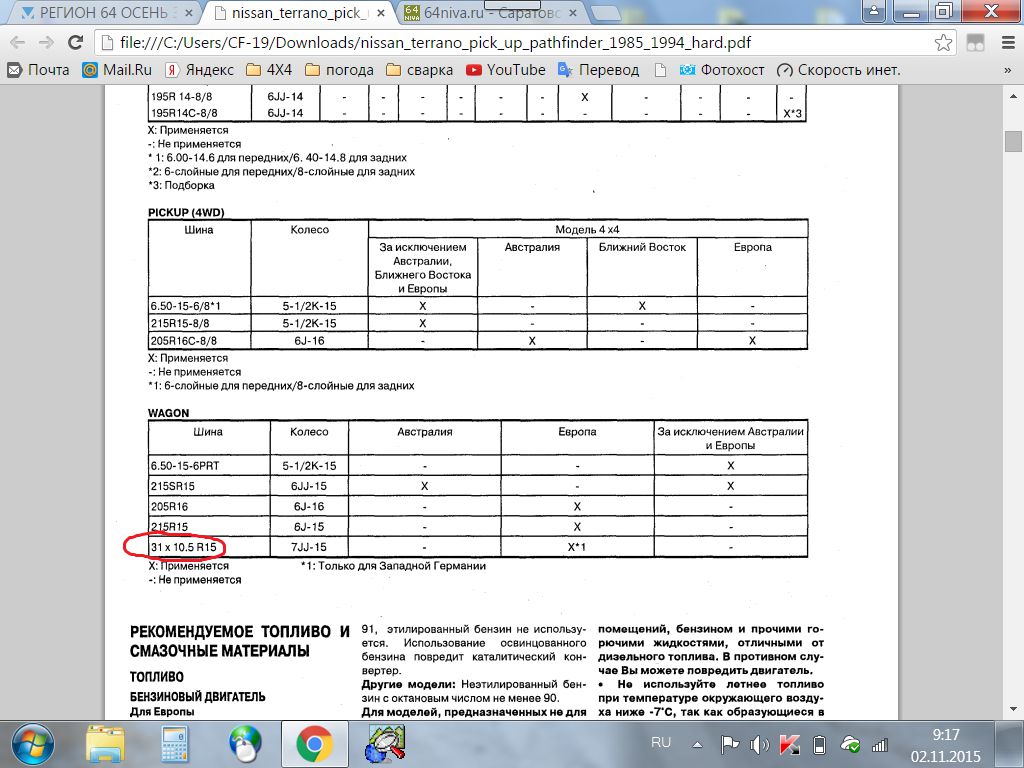This screenshot has width=1024, height=768.
Task: Open the Chrome hamburger menu
Action: pos(1005,44)
